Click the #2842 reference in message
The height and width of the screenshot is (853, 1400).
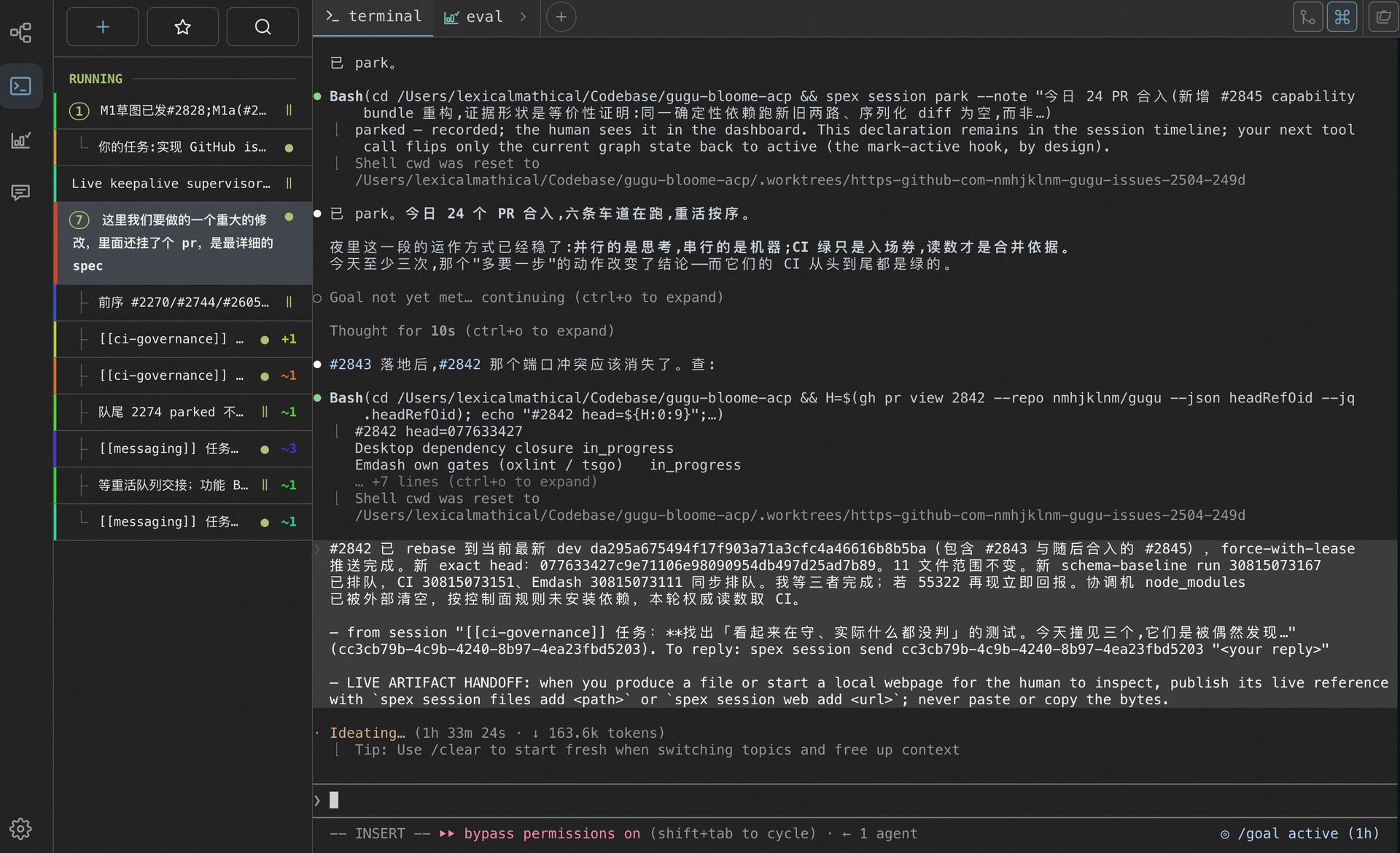(459, 365)
